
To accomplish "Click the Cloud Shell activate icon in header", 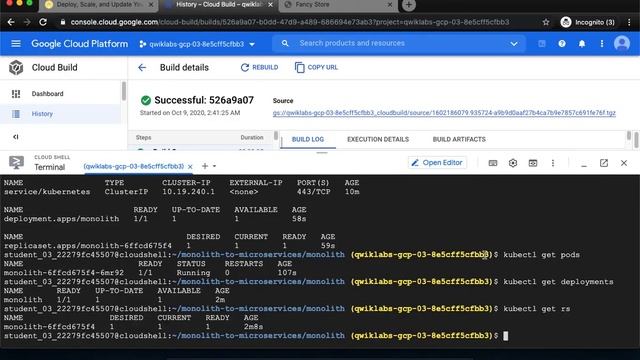I will 542,44.
